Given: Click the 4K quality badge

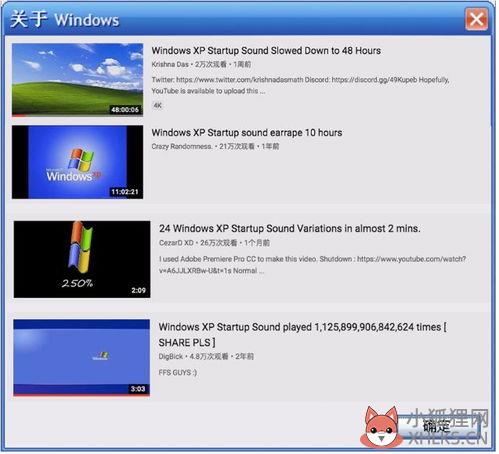Looking at the screenshot, I should (157, 106).
